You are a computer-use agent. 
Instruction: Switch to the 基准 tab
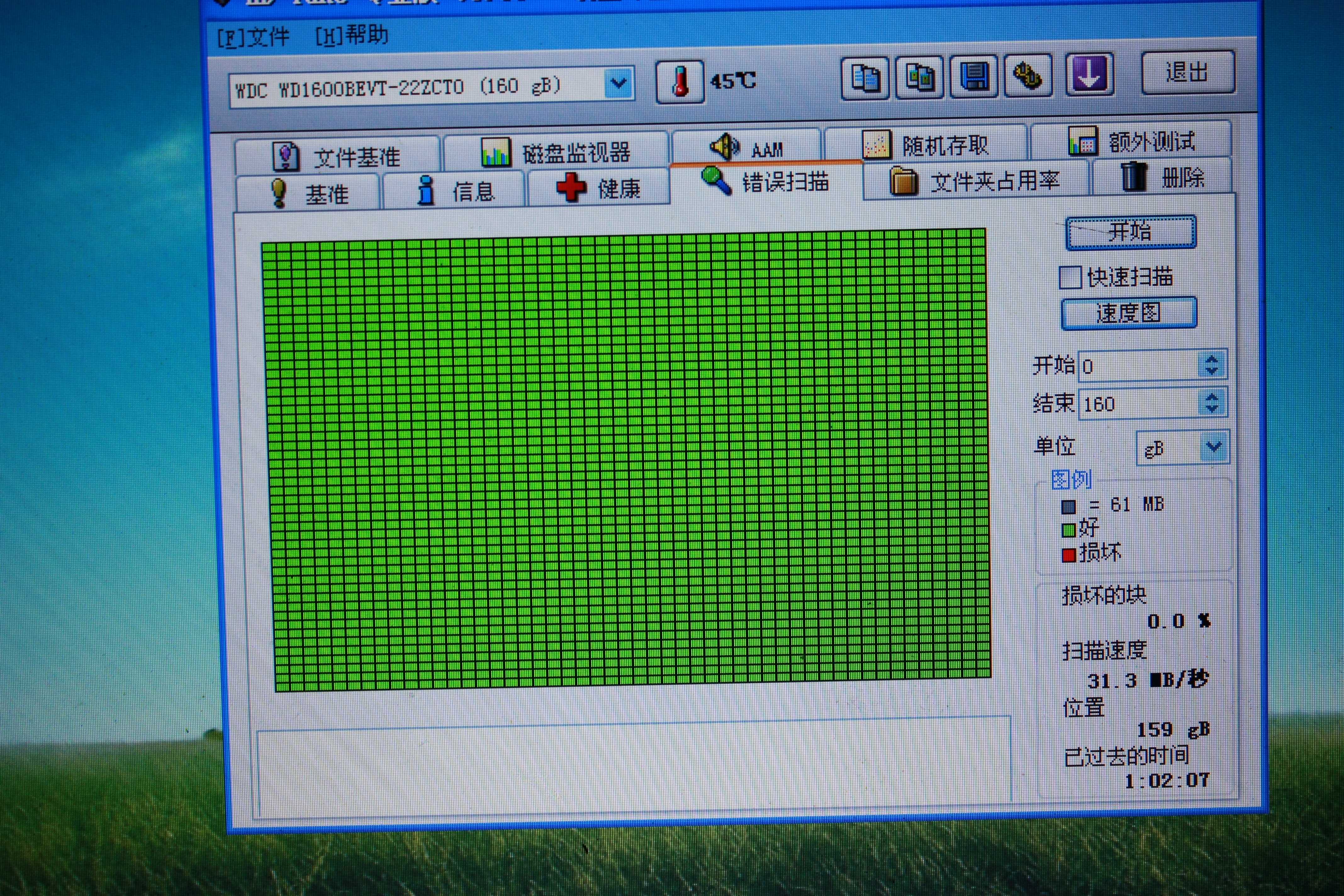click(x=308, y=193)
